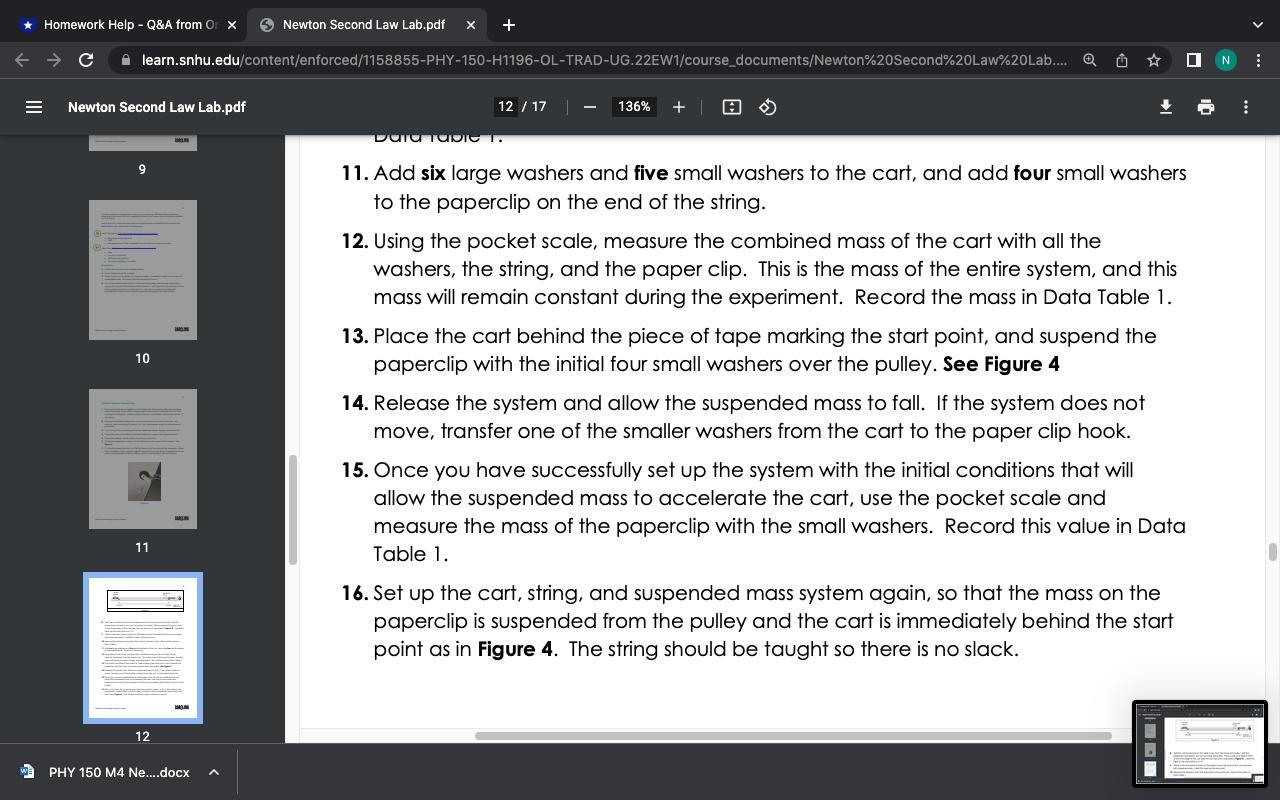Activate the fit-to-page view icon
The height and width of the screenshot is (800, 1280).
(x=731, y=107)
